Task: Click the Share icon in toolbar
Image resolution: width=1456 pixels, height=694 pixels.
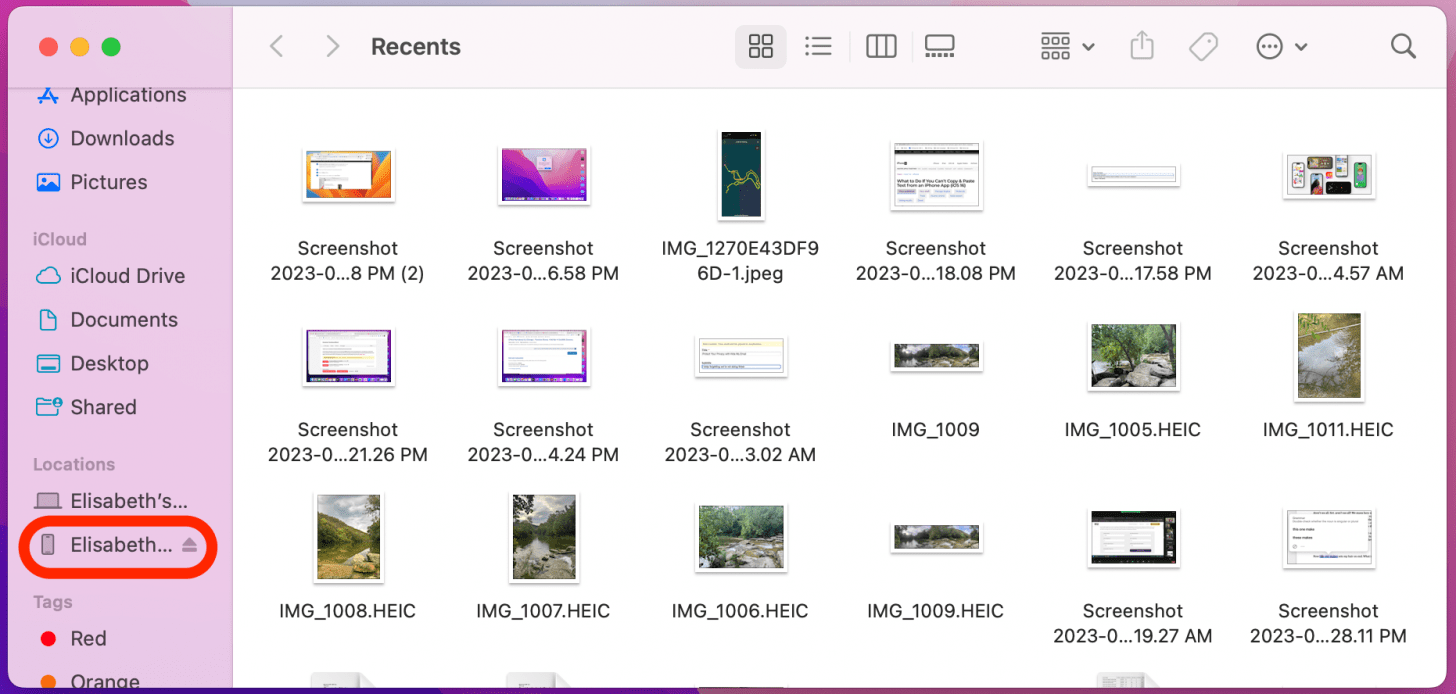Action: (1142, 46)
